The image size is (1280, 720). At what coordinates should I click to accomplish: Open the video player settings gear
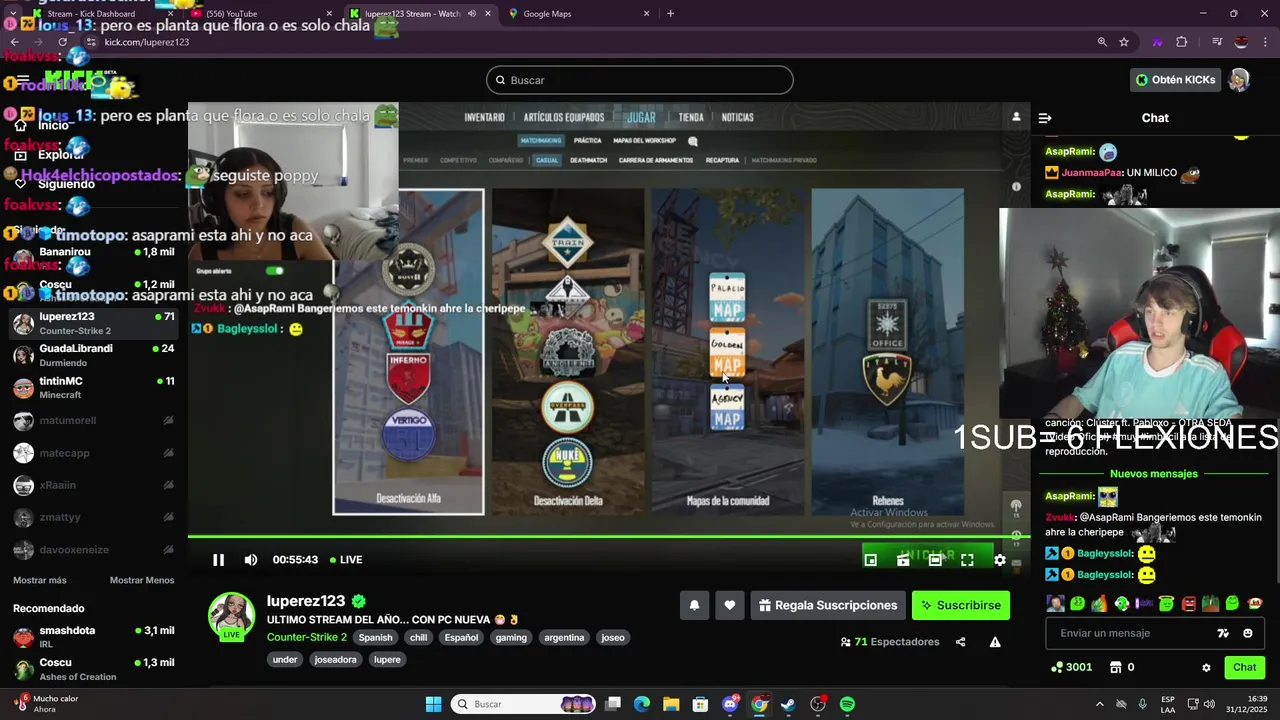(x=999, y=560)
